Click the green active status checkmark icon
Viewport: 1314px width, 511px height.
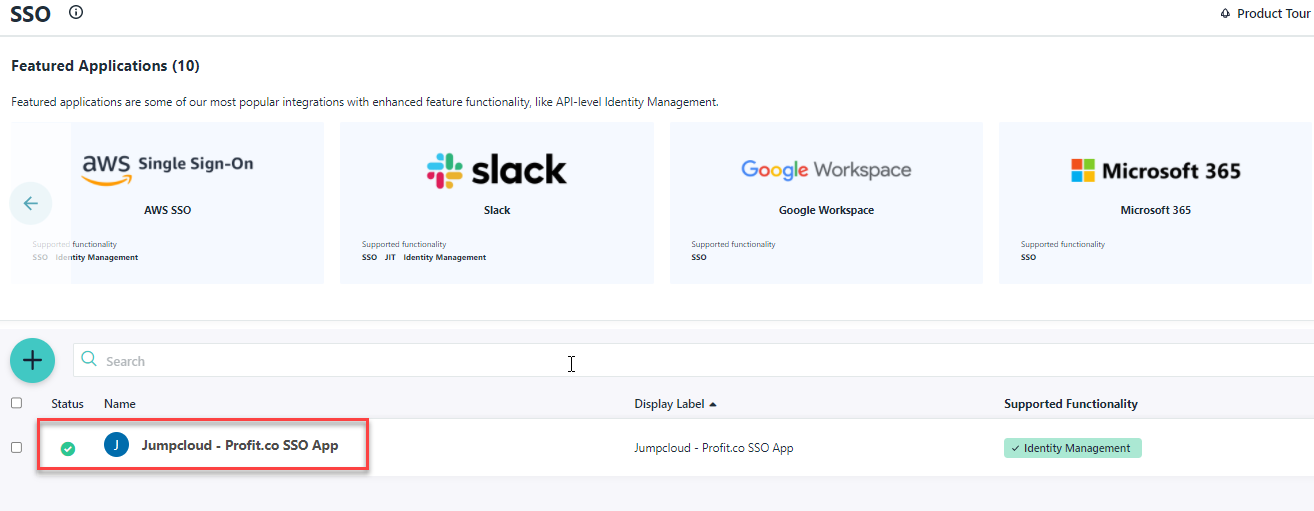67,449
